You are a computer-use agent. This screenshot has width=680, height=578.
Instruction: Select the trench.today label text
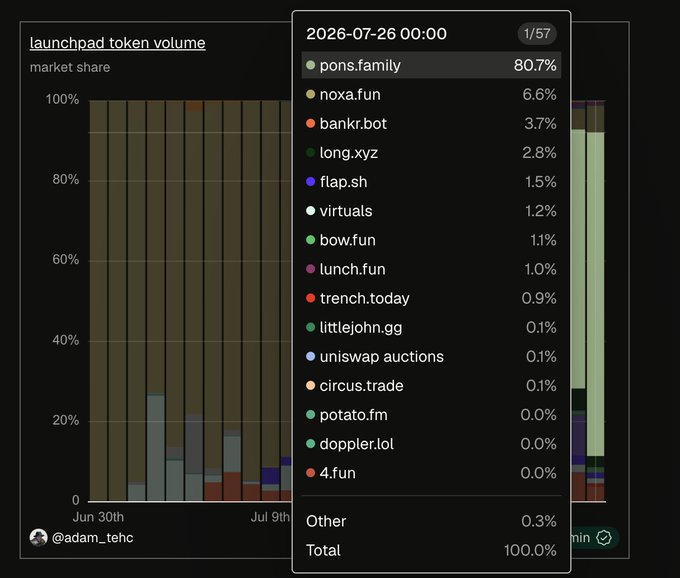coord(365,298)
